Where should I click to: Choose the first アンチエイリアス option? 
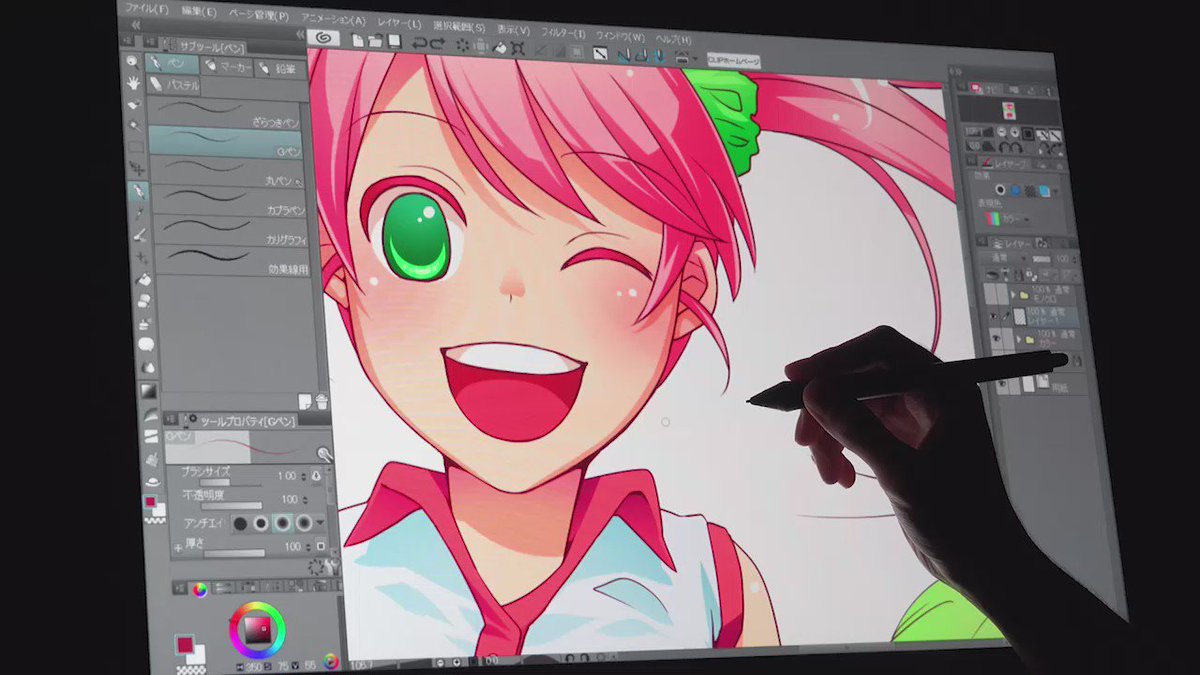[241, 523]
